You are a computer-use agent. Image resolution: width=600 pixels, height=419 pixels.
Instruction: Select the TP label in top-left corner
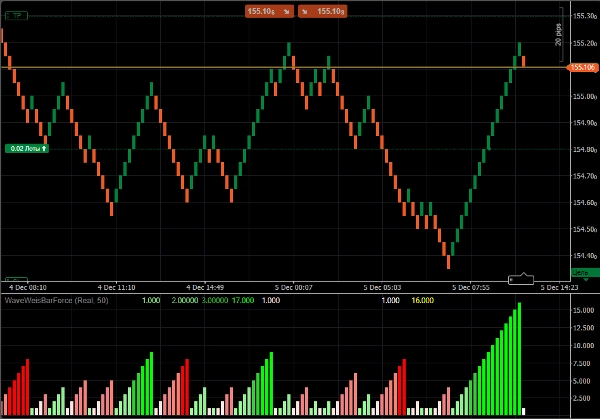pos(17,16)
